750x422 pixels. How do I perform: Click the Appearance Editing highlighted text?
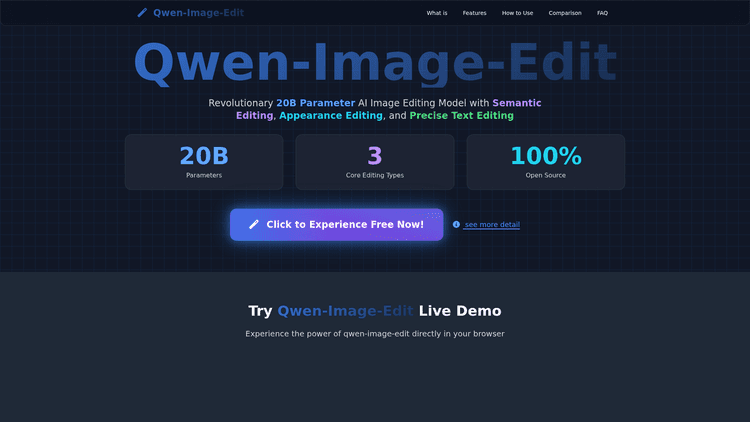click(x=331, y=115)
